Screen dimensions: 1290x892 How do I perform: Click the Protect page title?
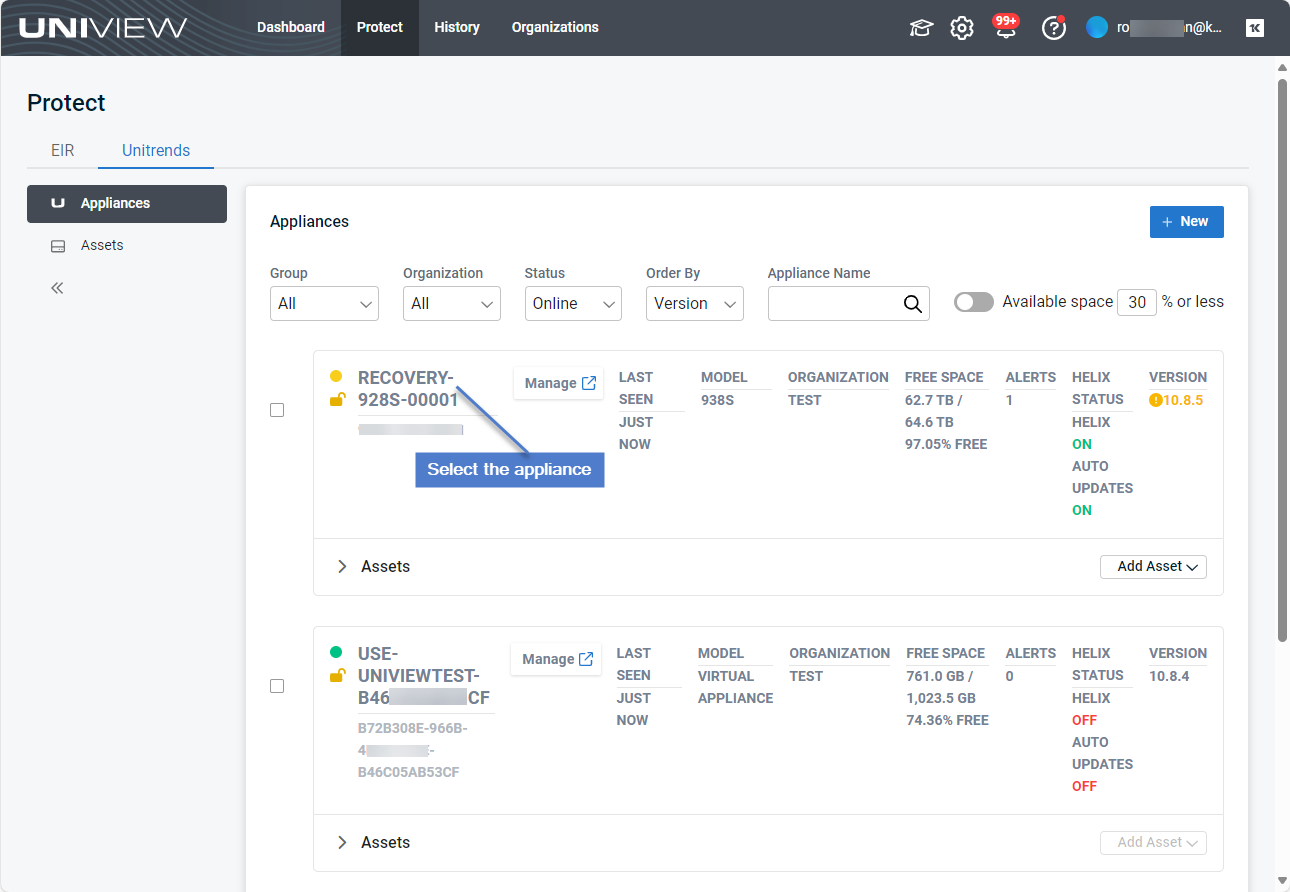point(66,103)
